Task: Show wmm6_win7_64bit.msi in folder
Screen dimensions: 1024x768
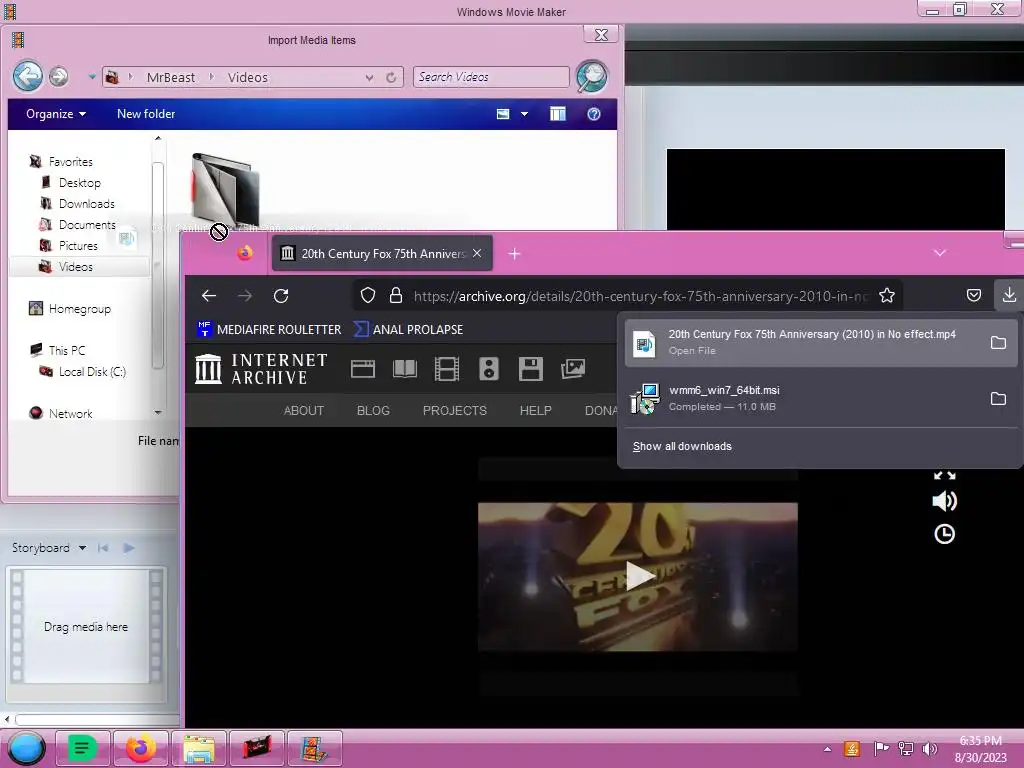Action: [x=998, y=398]
